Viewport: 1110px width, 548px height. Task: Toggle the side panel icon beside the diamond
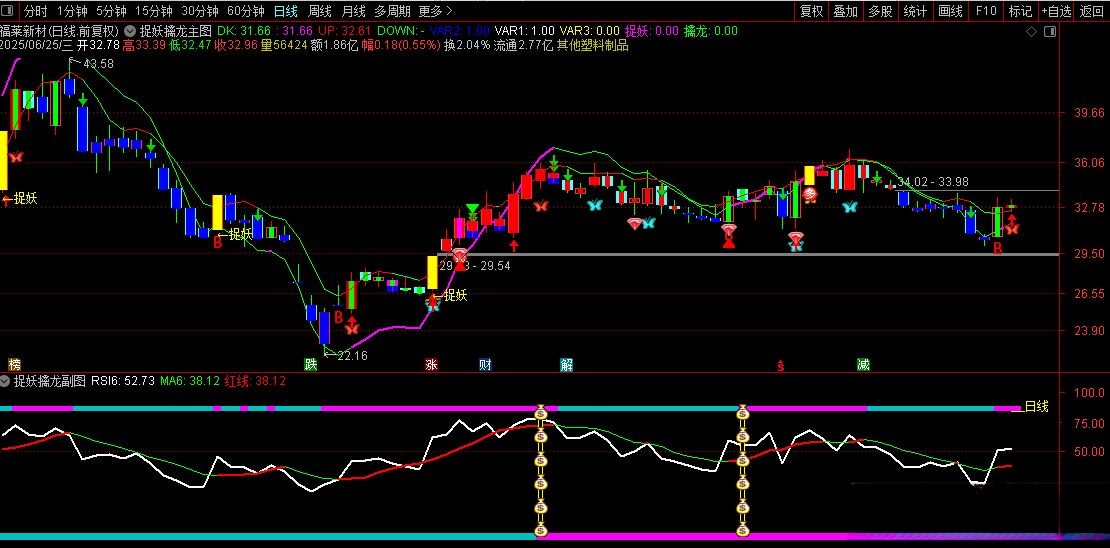pyautogui.click(x=1048, y=31)
